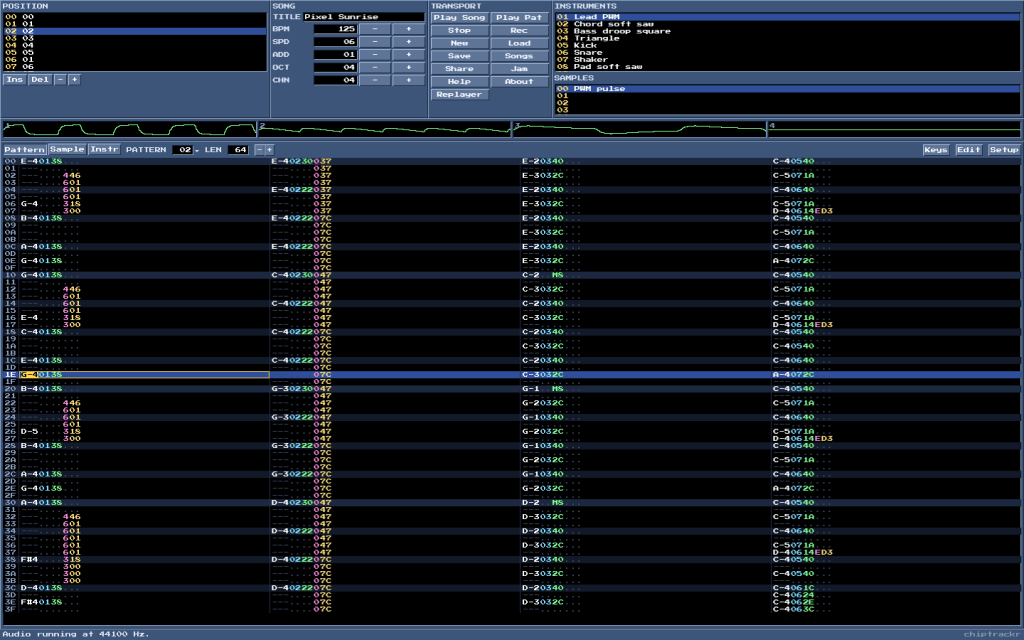Click the Play Song button
This screenshot has height=640, width=1024.
459,18
